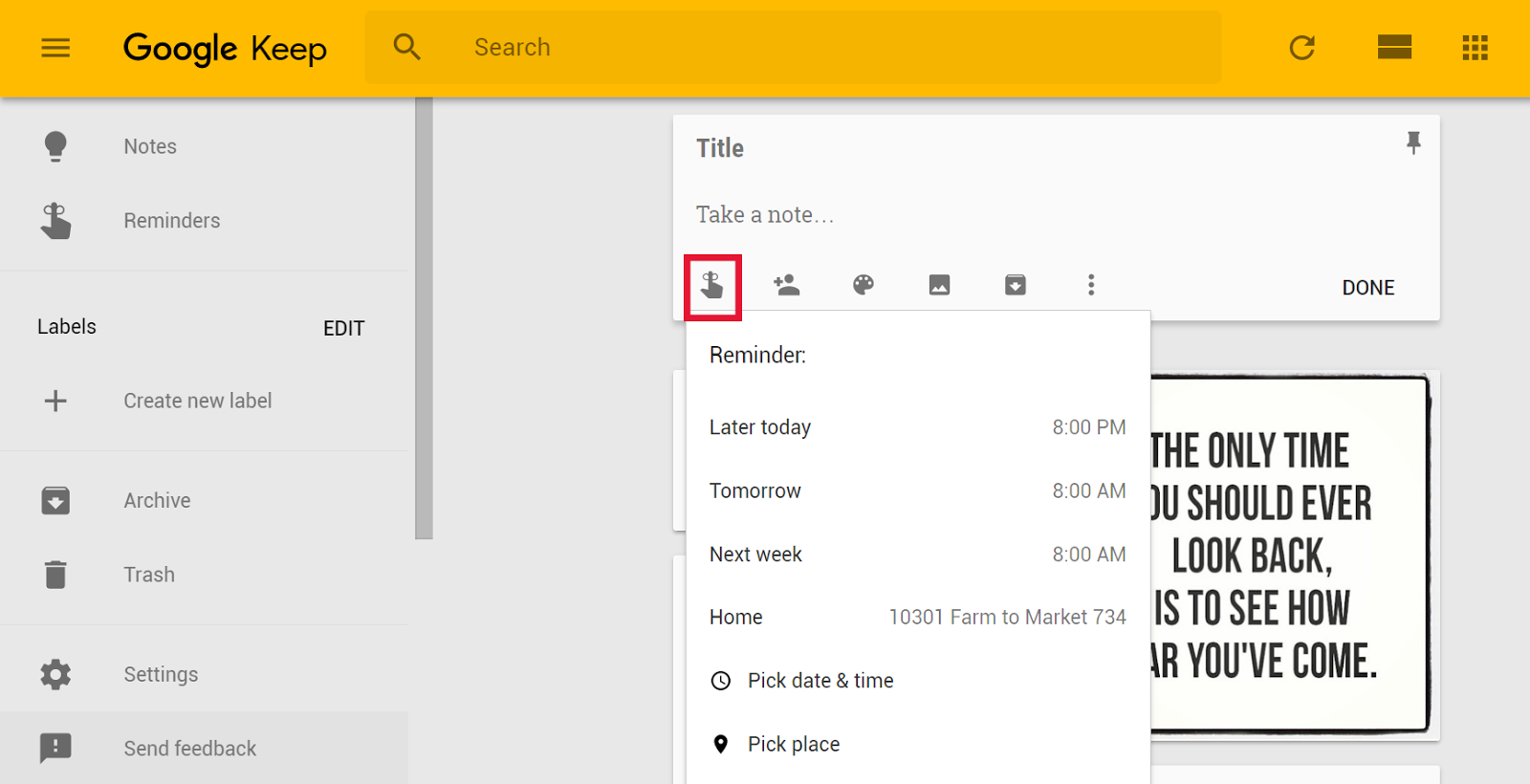Select the Later today reminder option
The image size is (1530, 784).
(917, 427)
